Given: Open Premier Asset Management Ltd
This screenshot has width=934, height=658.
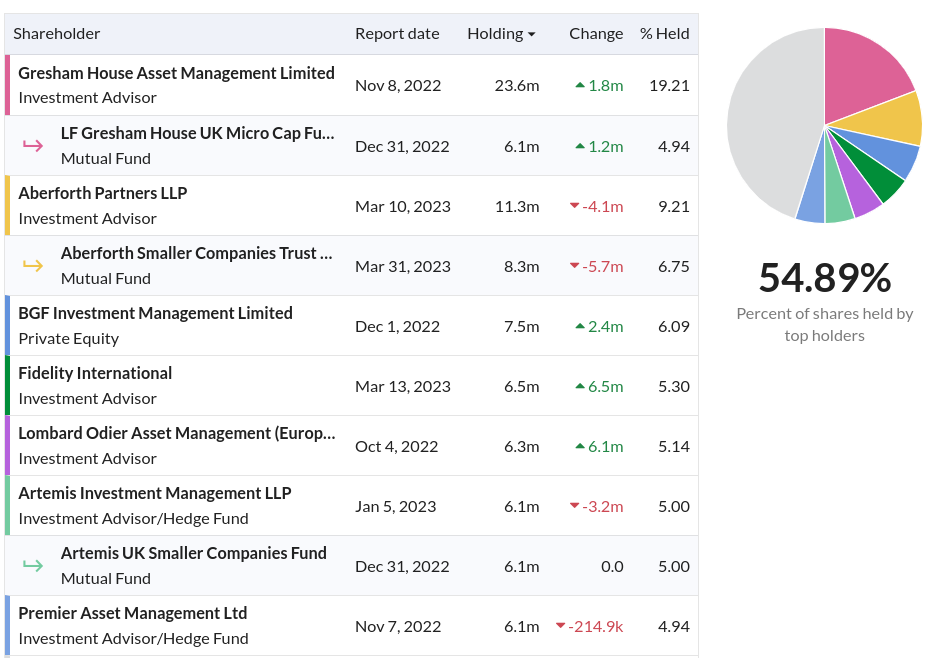Looking at the screenshot, I should [x=133, y=613].
